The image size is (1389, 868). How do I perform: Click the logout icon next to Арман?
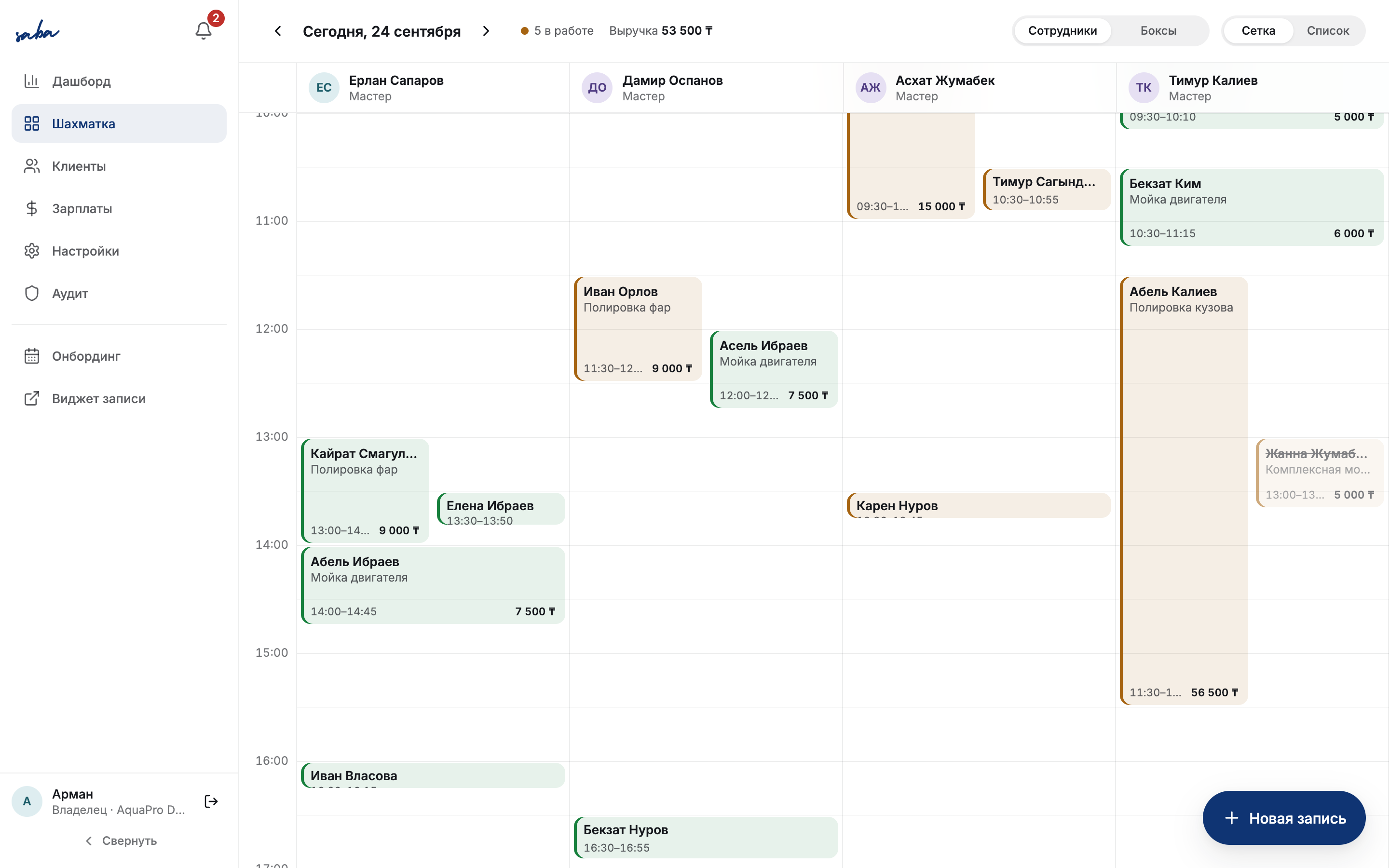(211, 801)
